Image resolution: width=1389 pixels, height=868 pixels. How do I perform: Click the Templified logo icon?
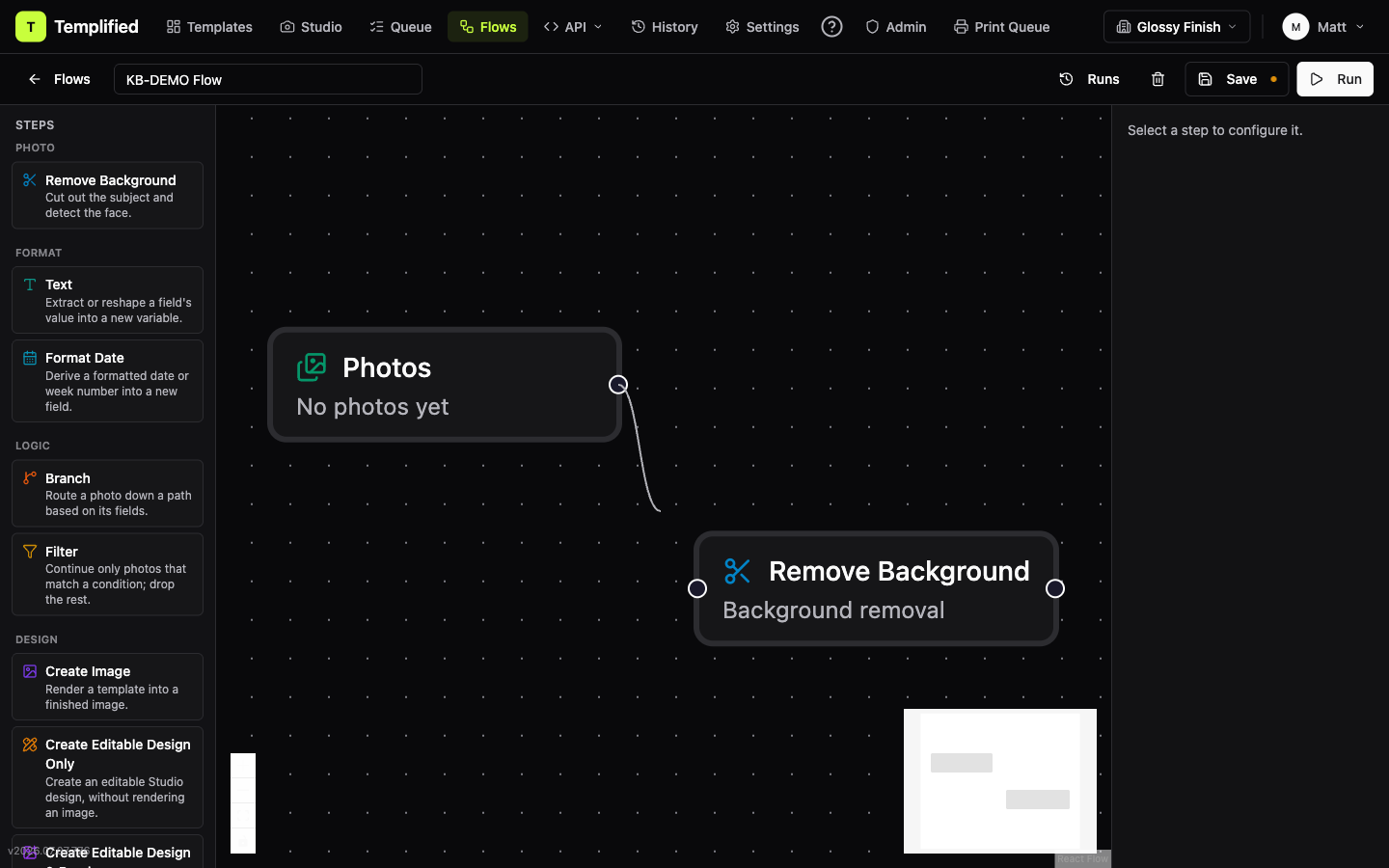pyautogui.click(x=31, y=27)
